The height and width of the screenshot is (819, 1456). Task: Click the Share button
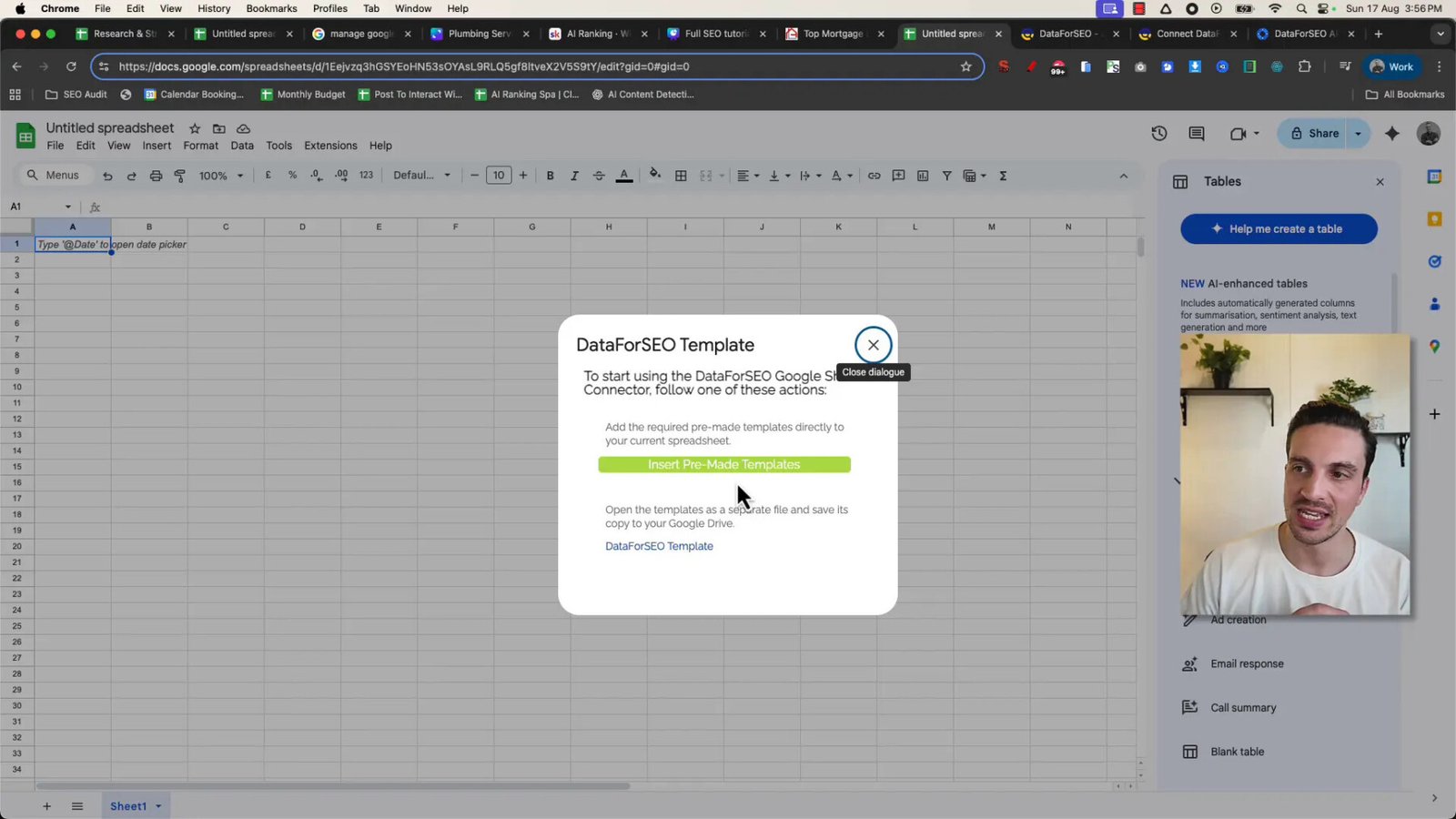pos(1314,134)
